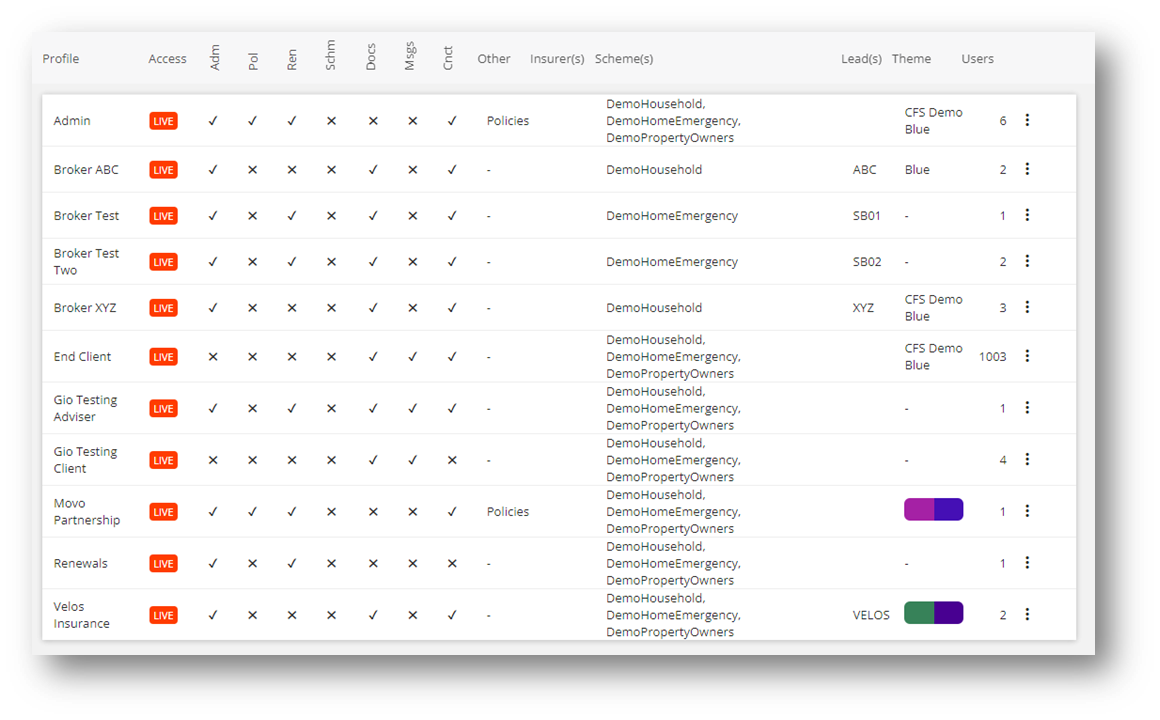Image resolution: width=1160 pixels, height=720 pixels.
Task: Open the three-dot menu for Renewals row
Action: [1027, 562]
